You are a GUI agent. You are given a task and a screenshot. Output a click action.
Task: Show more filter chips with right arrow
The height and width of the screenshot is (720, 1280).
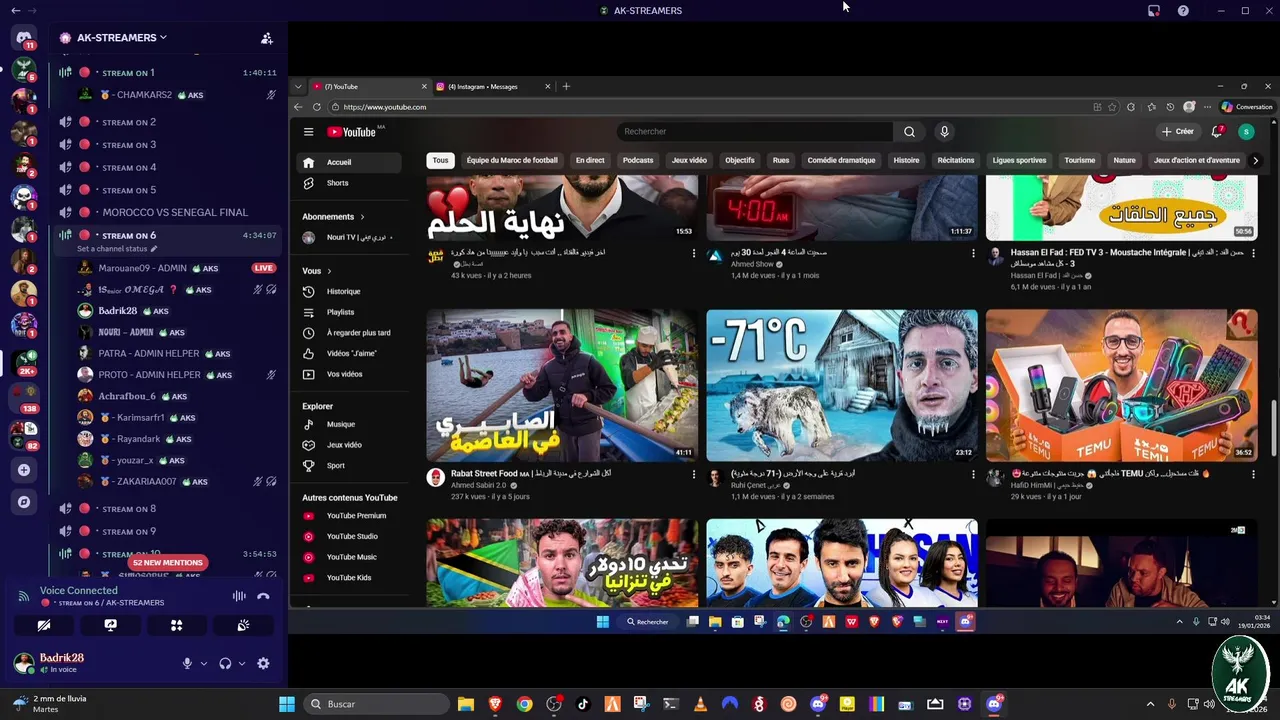pos(1256,160)
